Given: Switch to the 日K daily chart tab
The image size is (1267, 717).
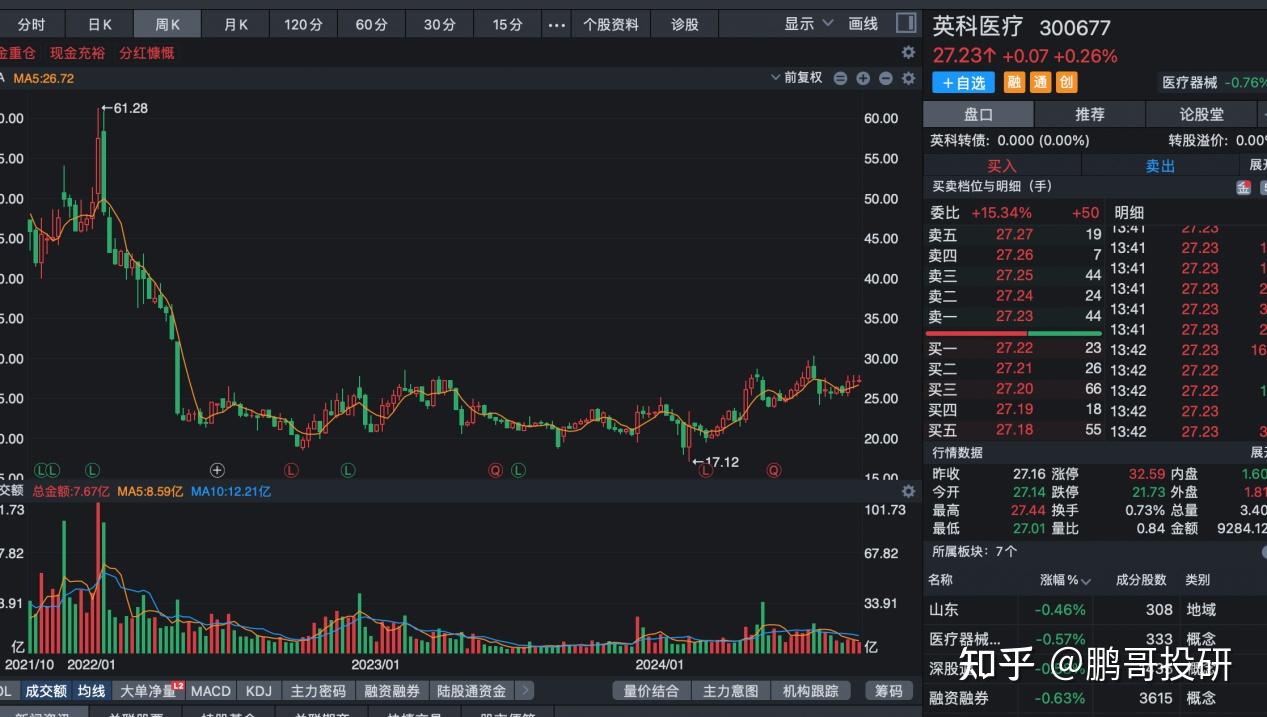Looking at the screenshot, I should point(100,24).
